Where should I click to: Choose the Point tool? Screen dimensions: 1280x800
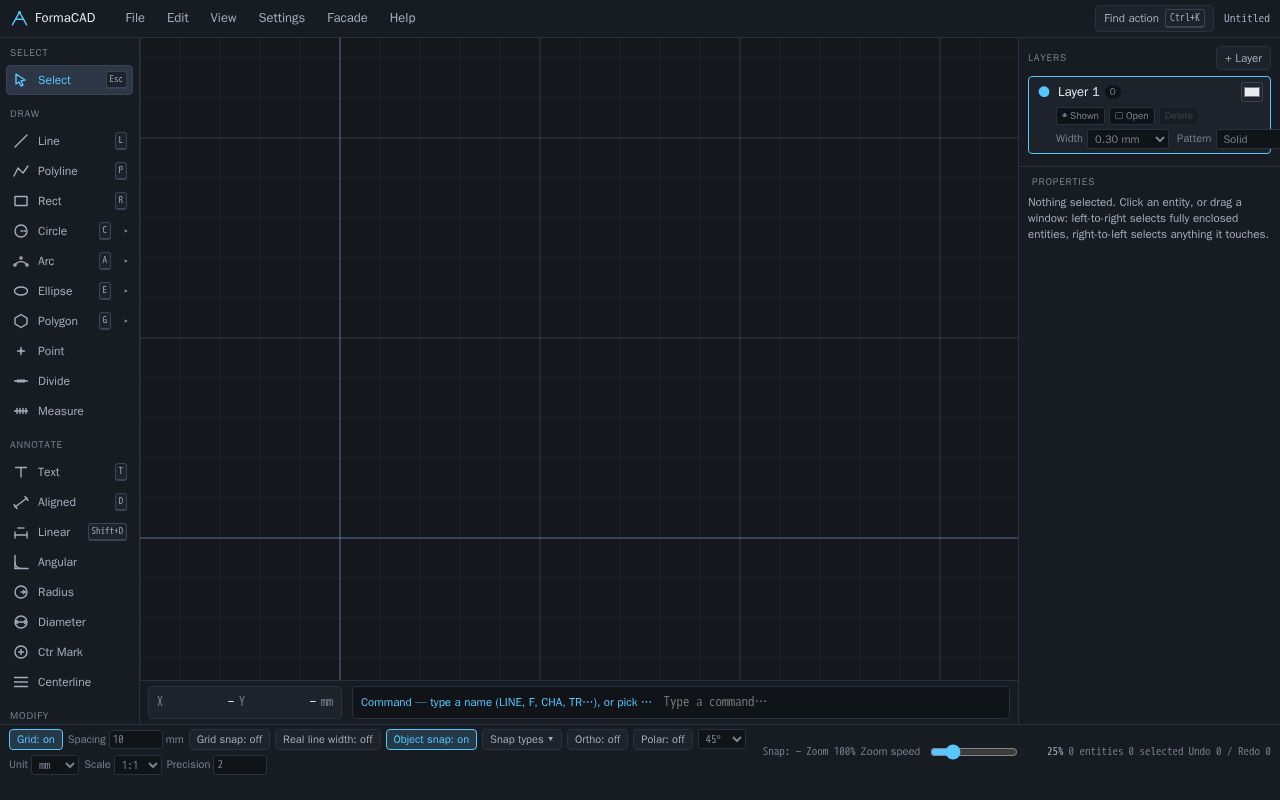(x=69, y=351)
